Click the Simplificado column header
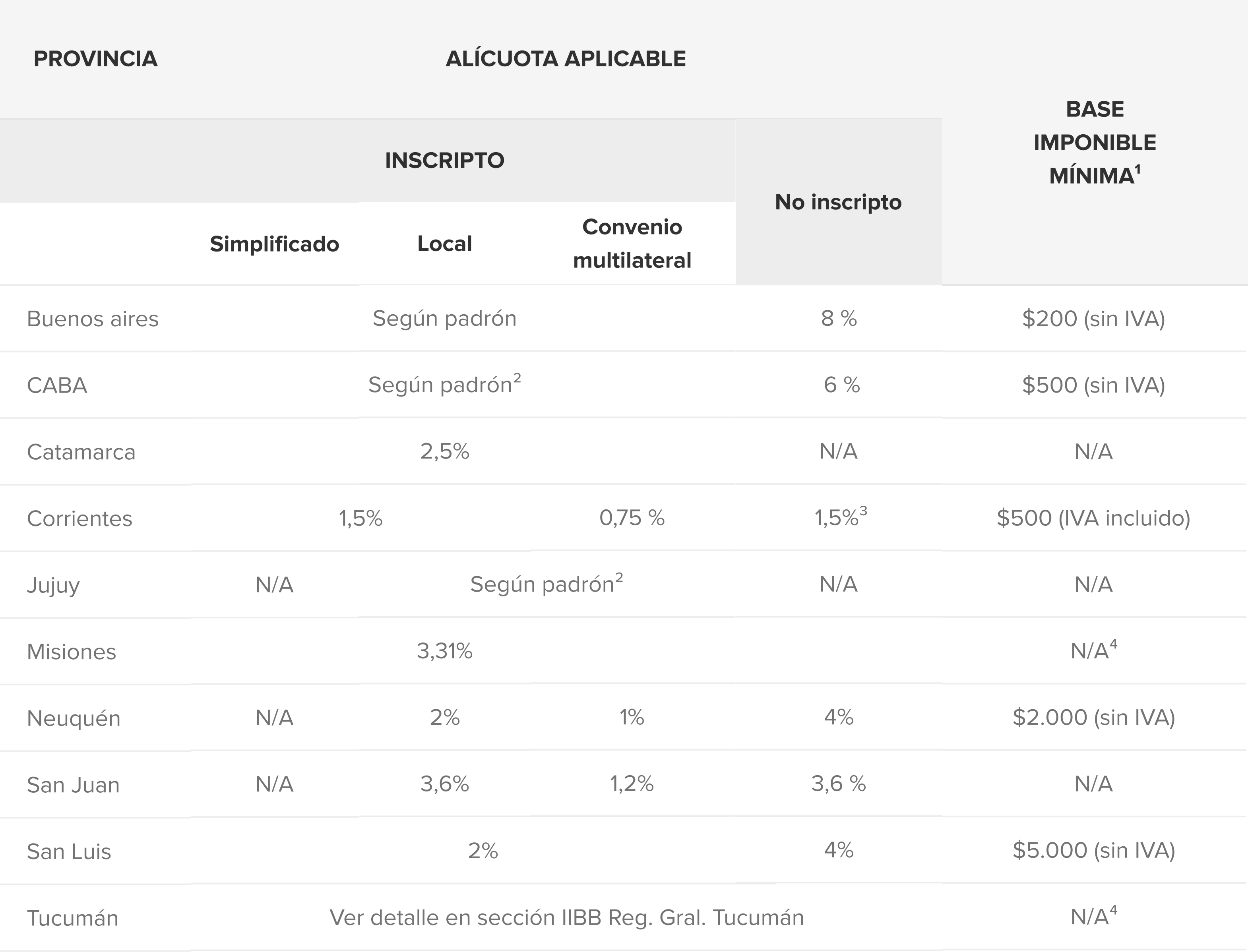 (x=274, y=244)
